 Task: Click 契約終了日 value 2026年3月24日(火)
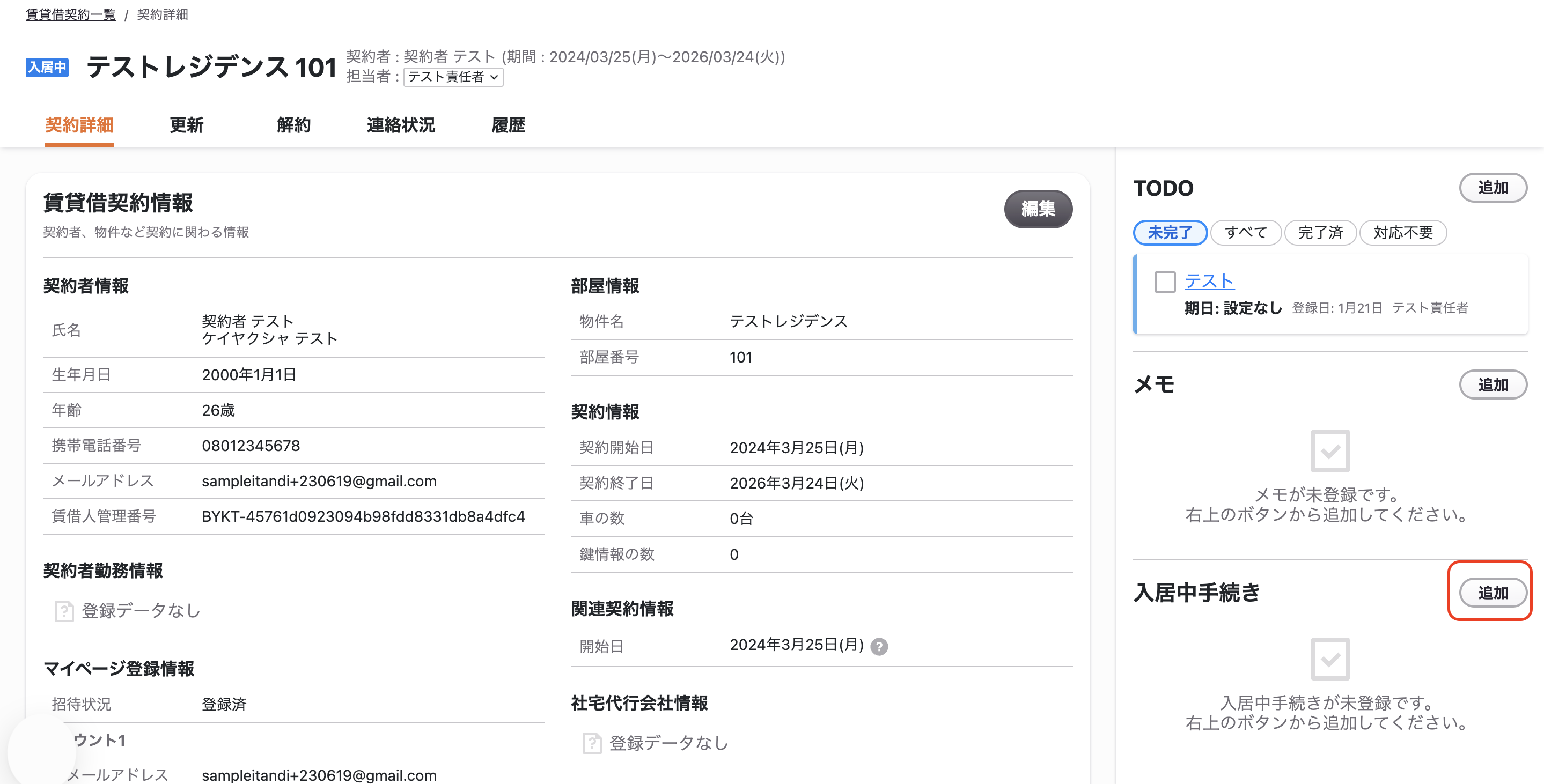coord(797,483)
